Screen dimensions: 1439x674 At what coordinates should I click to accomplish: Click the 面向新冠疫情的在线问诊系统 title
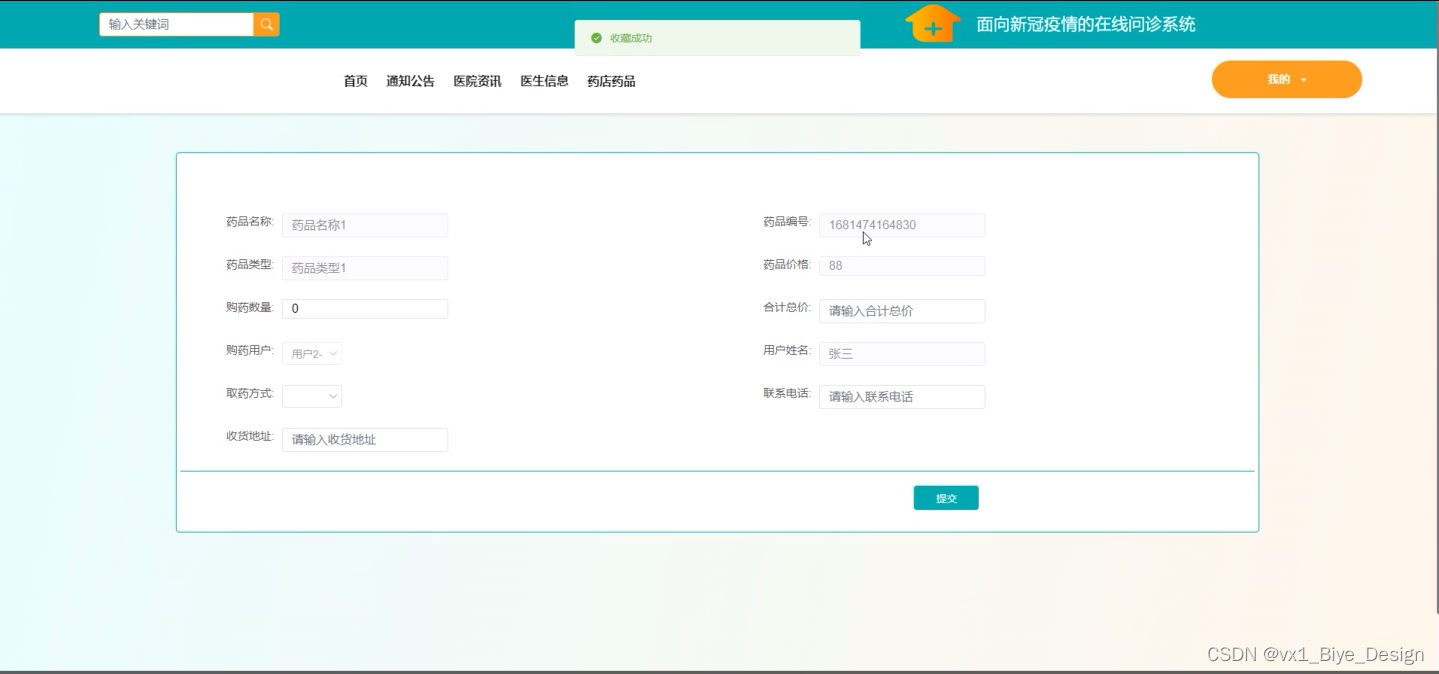point(1086,24)
